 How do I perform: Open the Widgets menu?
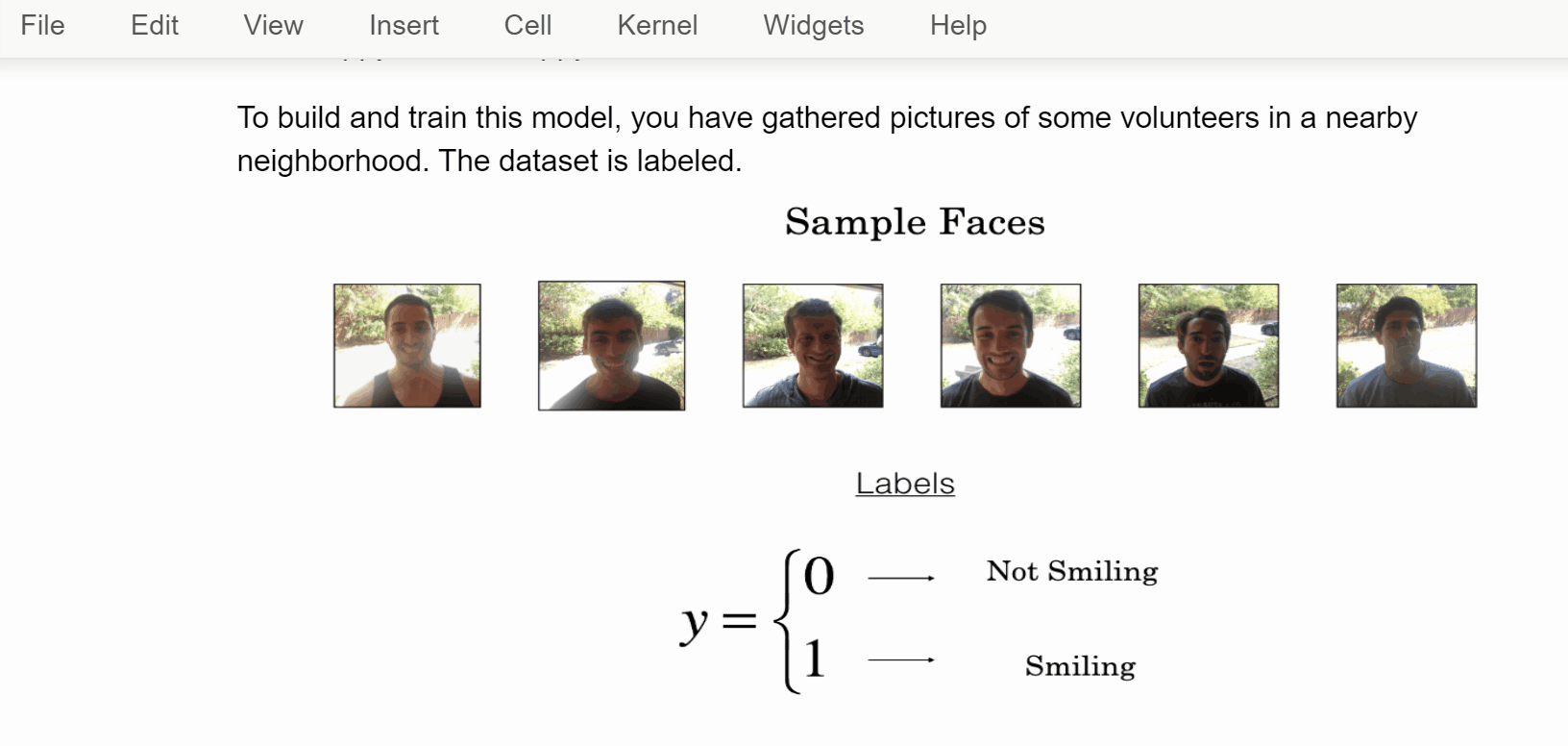[x=814, y=25]
